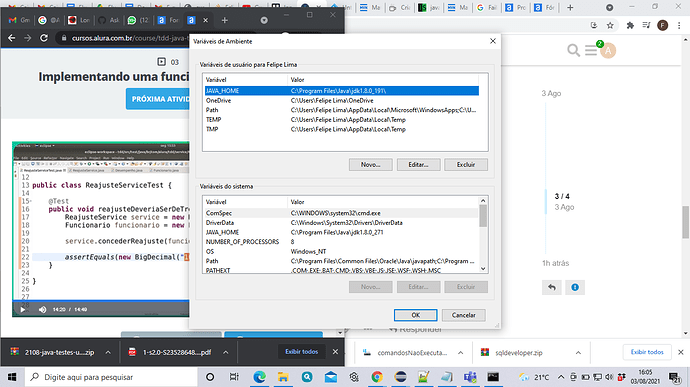Viewport: 690px width, 387px height.
Task: Expand options for the PDF download
Action: point(225,352)
